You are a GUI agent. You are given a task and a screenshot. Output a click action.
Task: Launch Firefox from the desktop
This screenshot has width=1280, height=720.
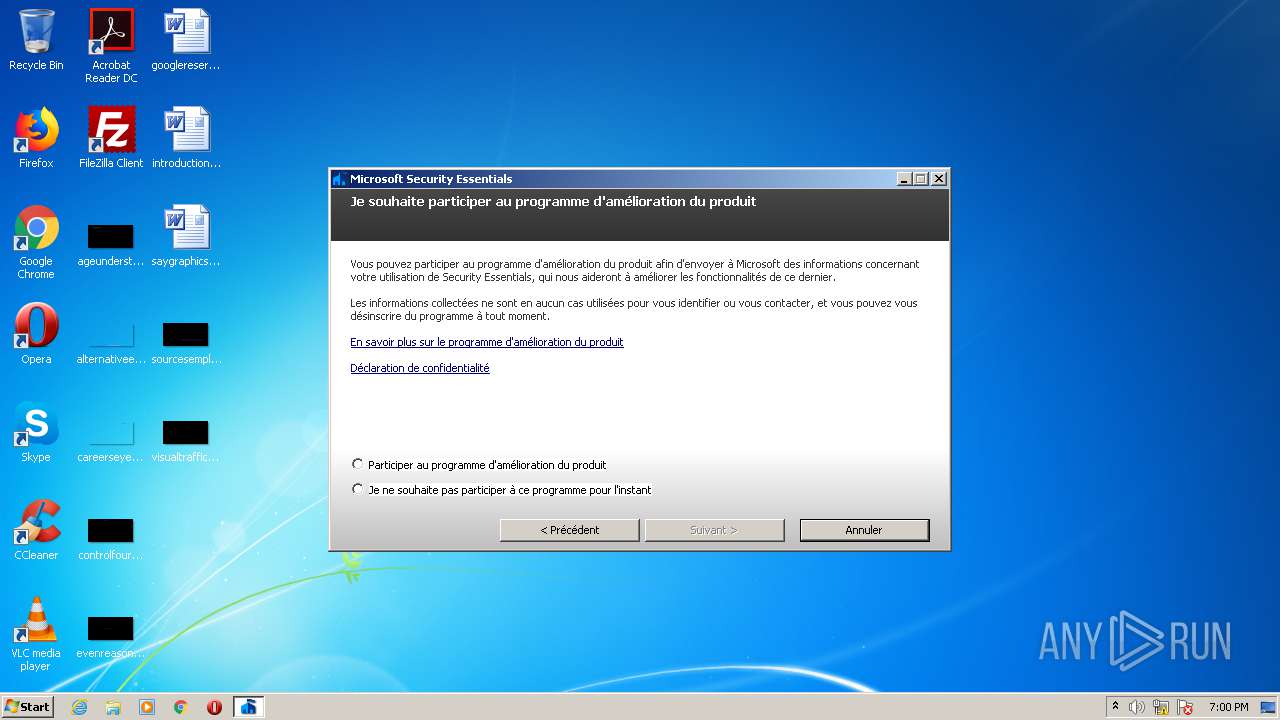tap(36, 138)
